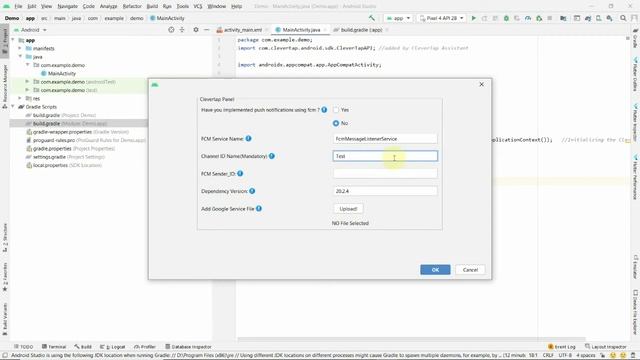Open the Profiler tool window
Viewport: 640px width, 360px height.
point(145,347)
